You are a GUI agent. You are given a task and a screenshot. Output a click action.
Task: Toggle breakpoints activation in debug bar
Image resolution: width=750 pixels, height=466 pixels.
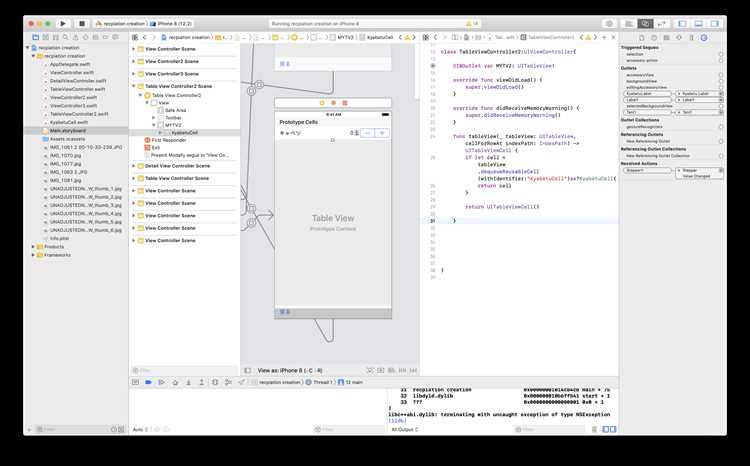click(x=148, y=382)
